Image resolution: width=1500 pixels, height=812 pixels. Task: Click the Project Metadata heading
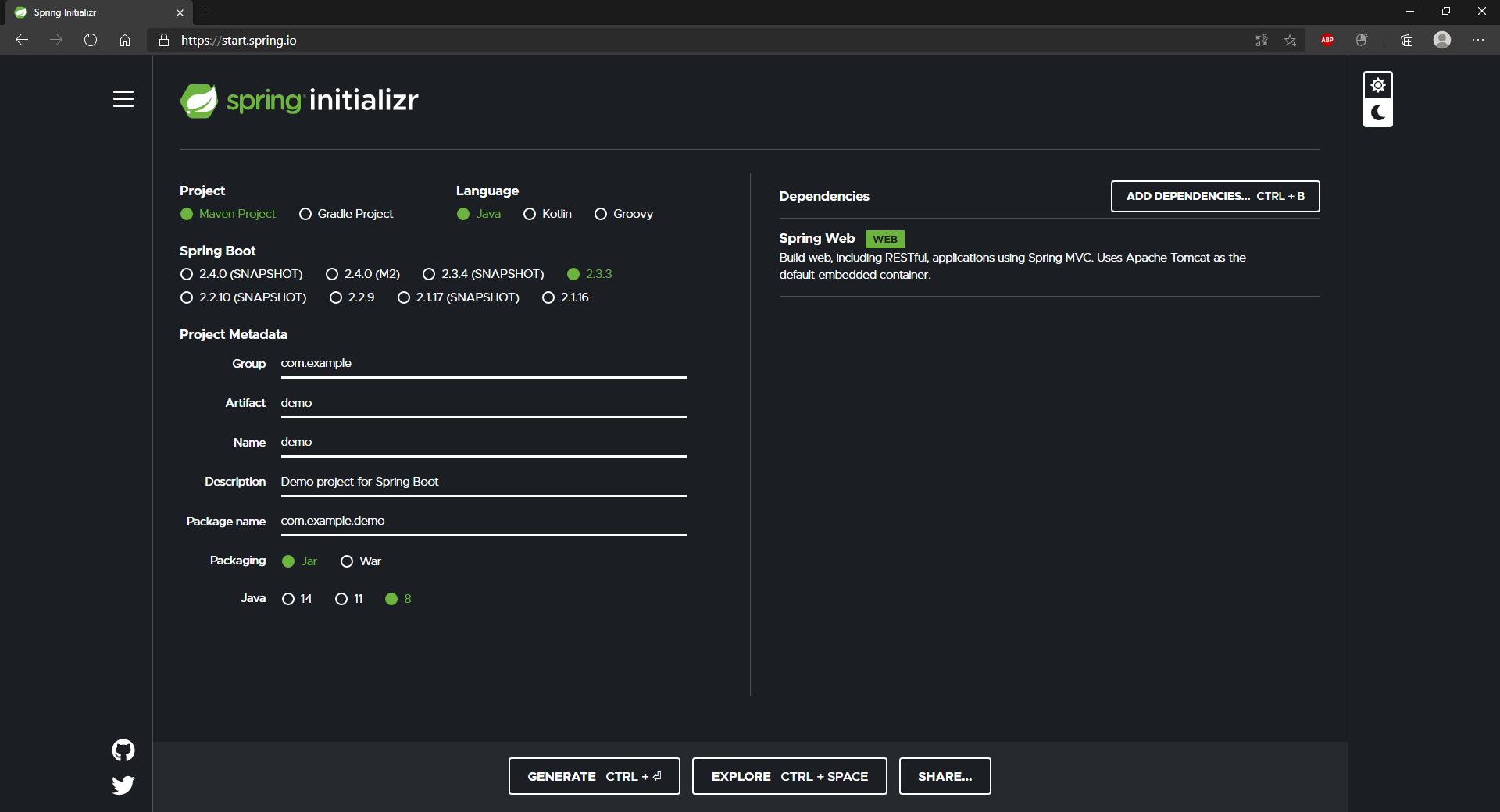tap(234, 334)
